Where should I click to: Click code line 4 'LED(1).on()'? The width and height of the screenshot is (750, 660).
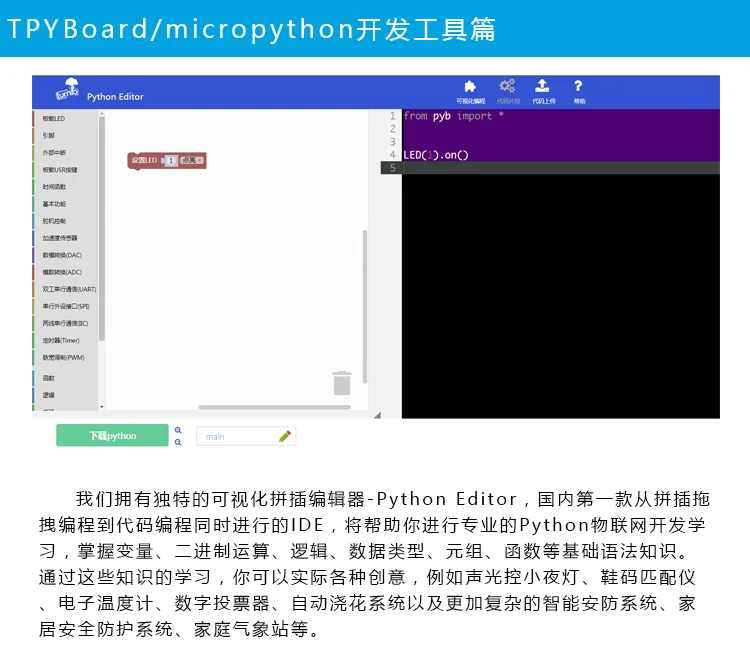click(436, 155)
